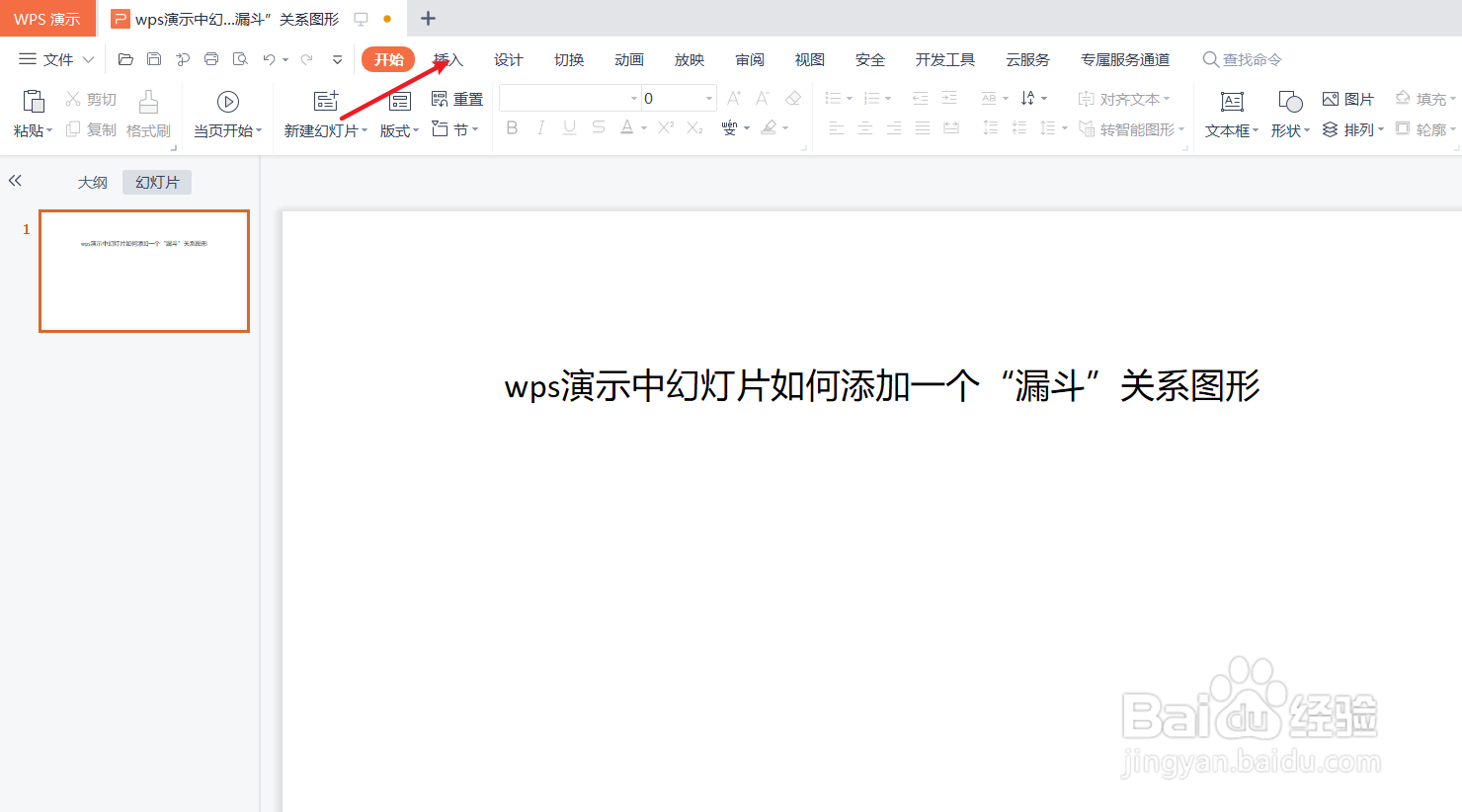Switch to the Slides (幻灯片) pane

point(157,182)
